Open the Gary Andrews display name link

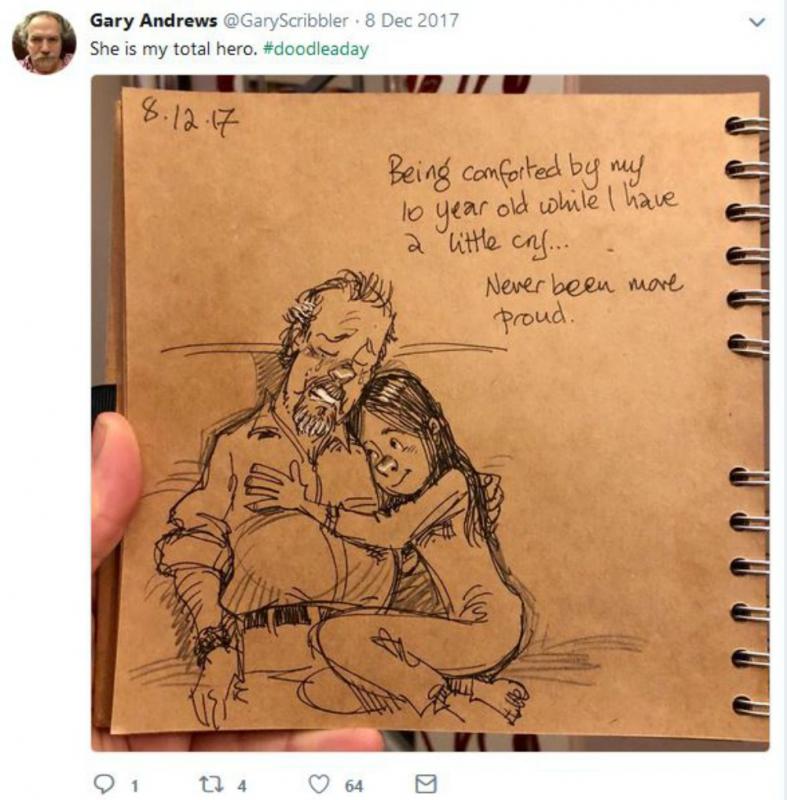154,21
